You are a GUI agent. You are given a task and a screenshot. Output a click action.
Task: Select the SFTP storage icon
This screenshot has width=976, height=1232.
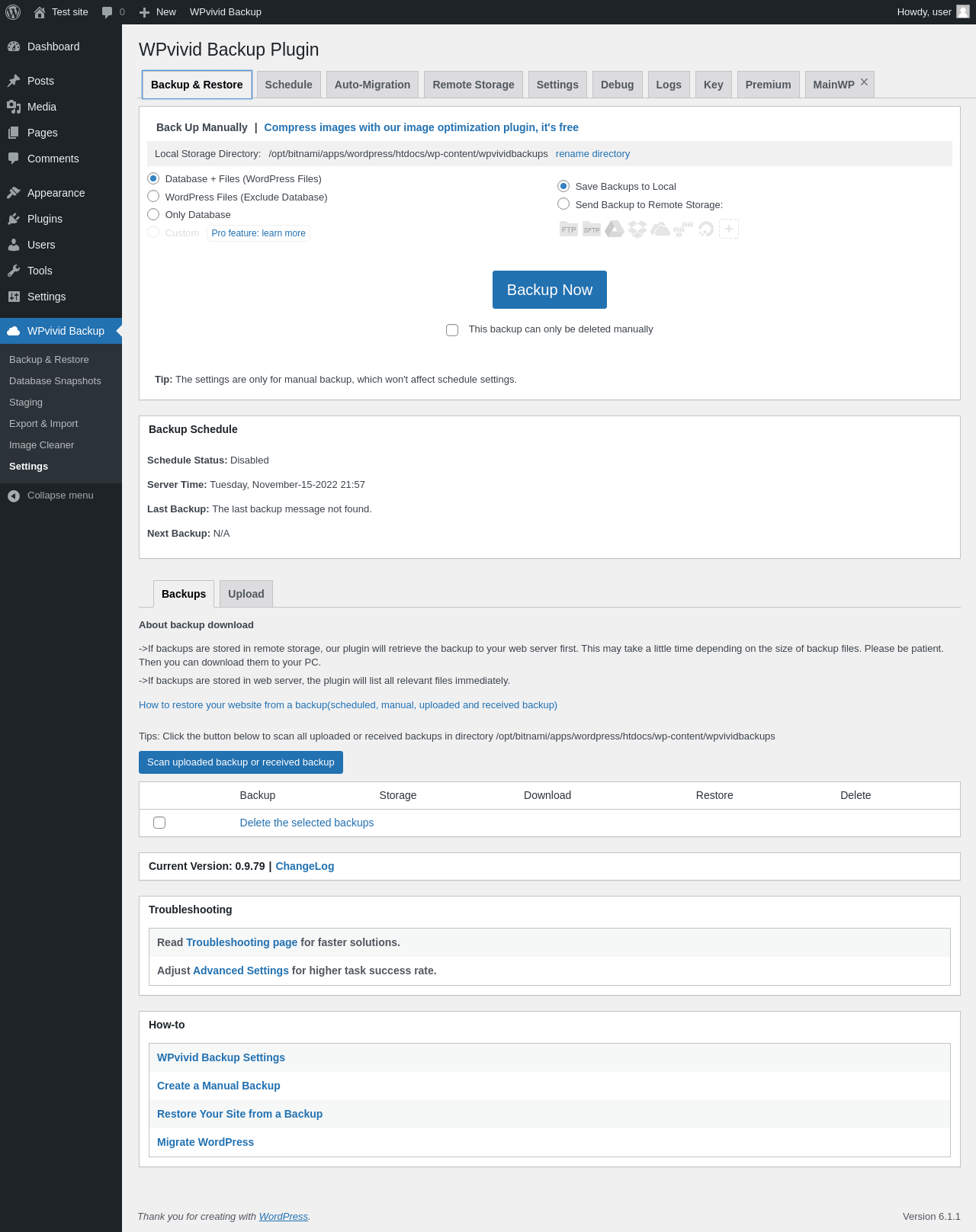pos(592,229)
